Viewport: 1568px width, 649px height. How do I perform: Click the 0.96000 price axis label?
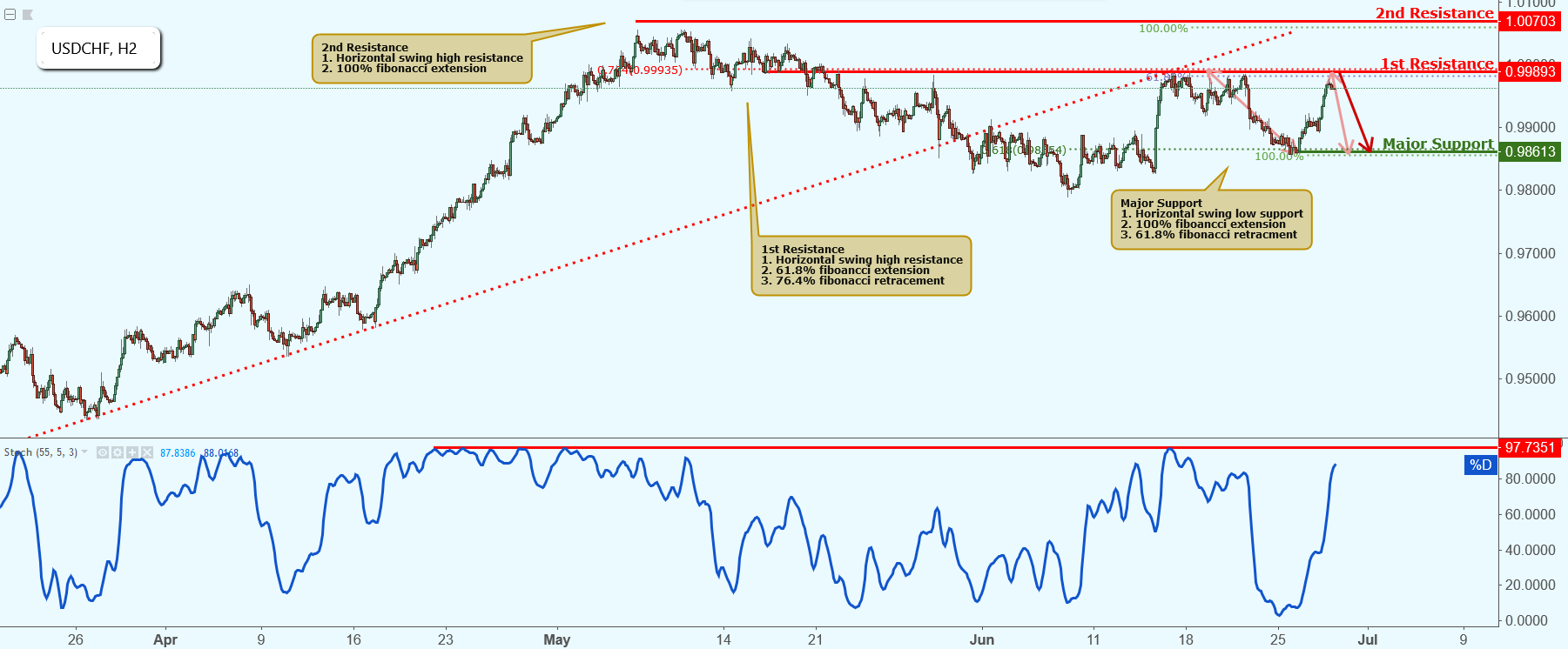click(1530, 316)
